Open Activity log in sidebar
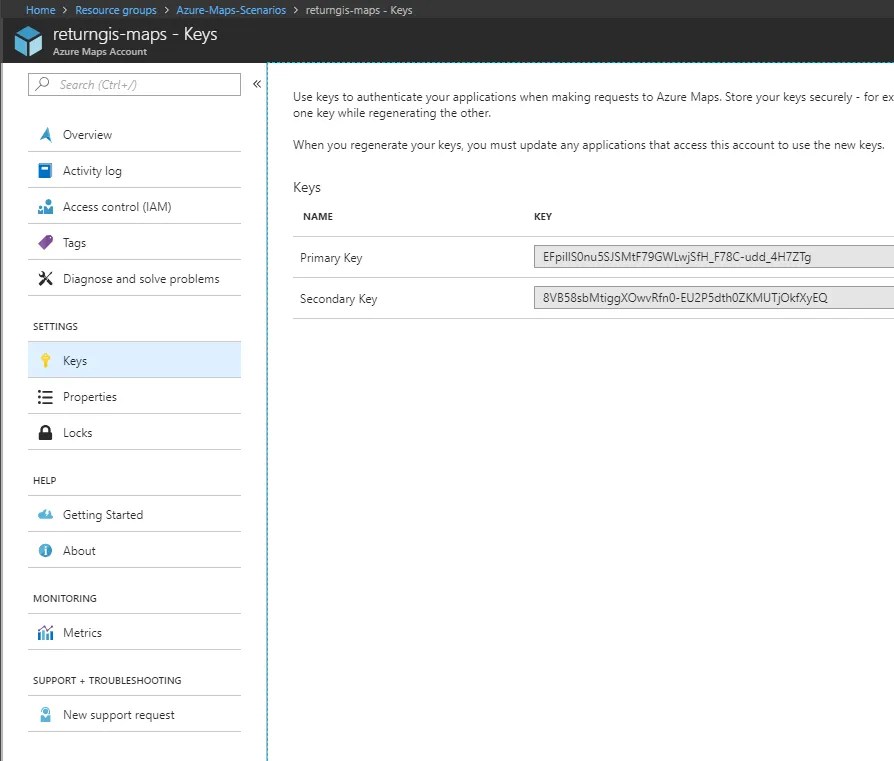The image size is (894, 761). (135, 170)
